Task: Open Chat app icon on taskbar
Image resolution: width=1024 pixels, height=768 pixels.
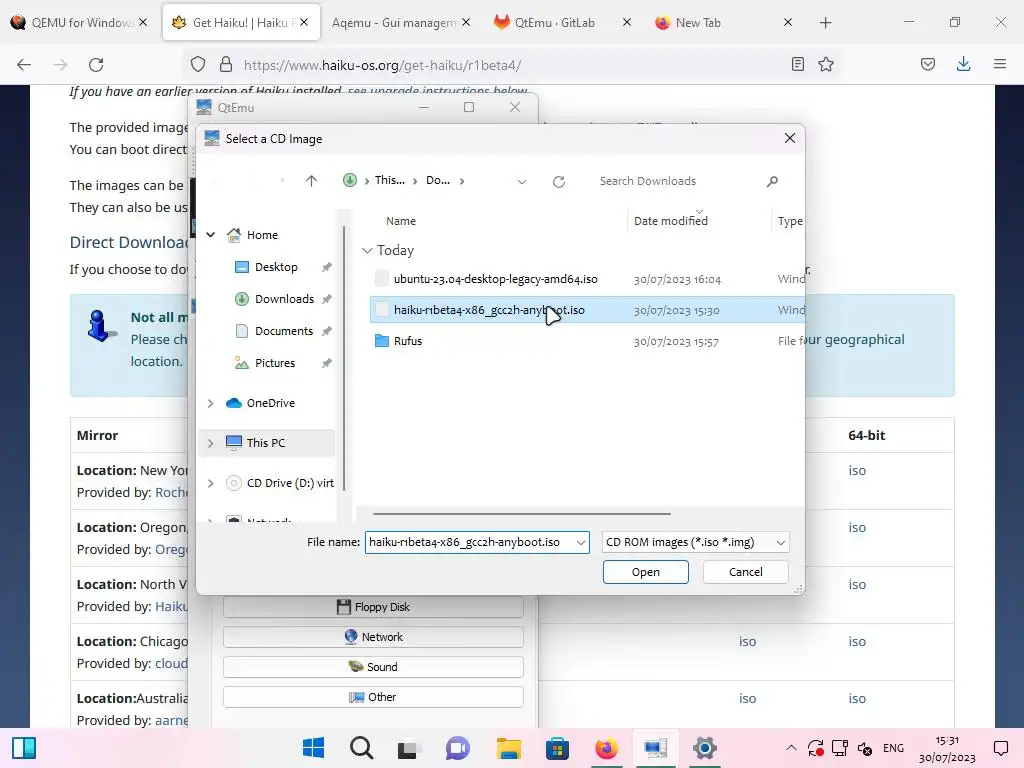Action: click(458, 748)
